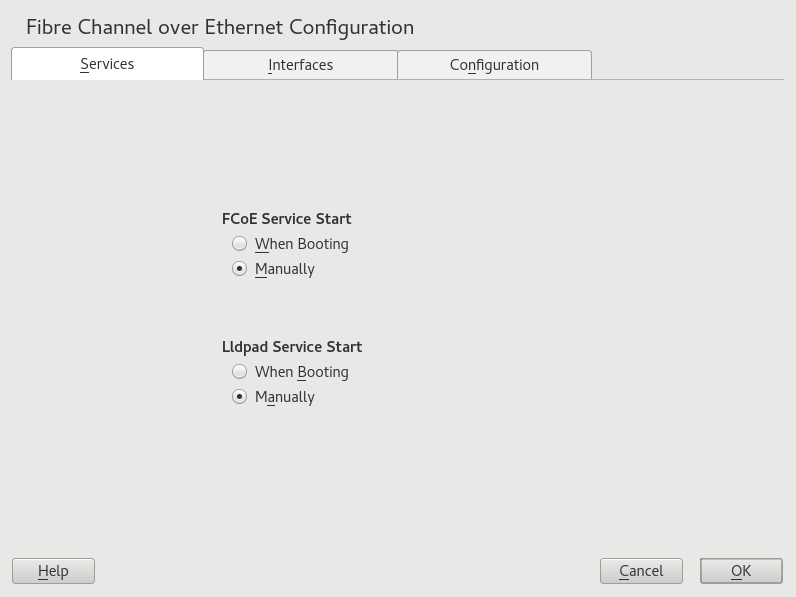The height and width of the screenshot is (597, 796).
Task: Set Lldpad service to start When Booting
Action: coord(240,372)
